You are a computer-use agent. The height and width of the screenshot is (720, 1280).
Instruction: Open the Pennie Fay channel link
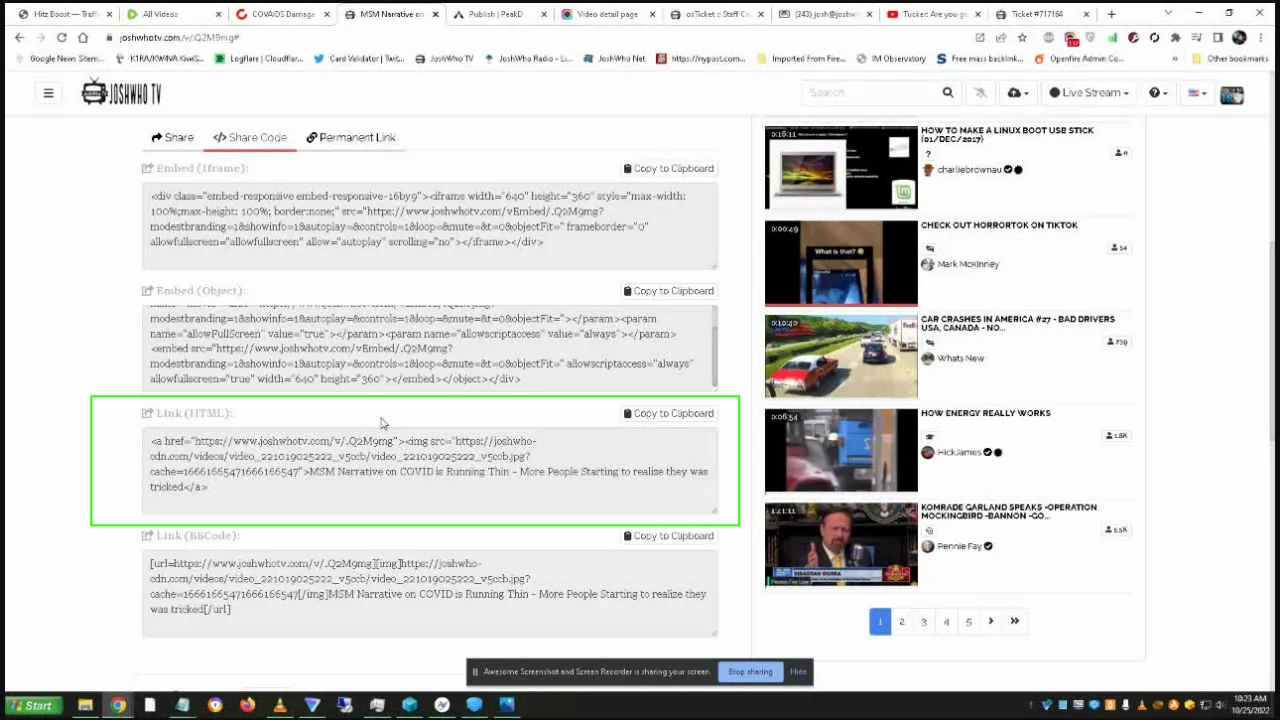(959, 546)
